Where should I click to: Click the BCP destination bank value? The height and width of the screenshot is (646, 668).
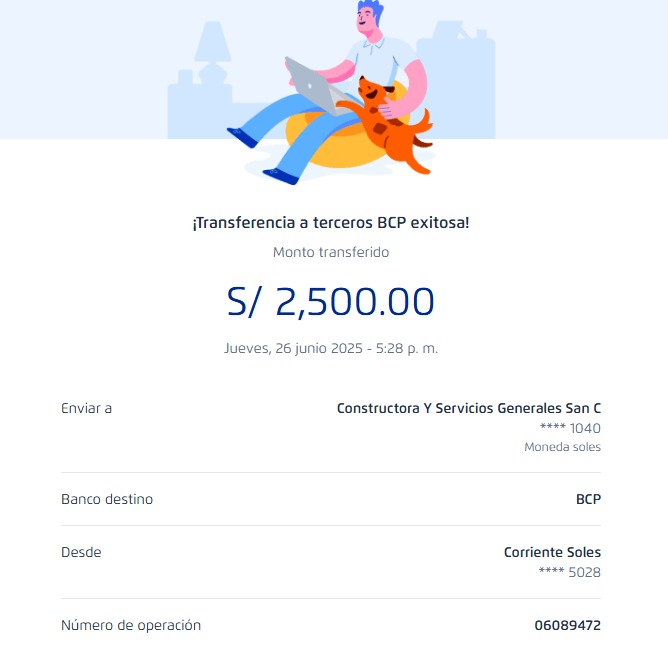(588, 499)
